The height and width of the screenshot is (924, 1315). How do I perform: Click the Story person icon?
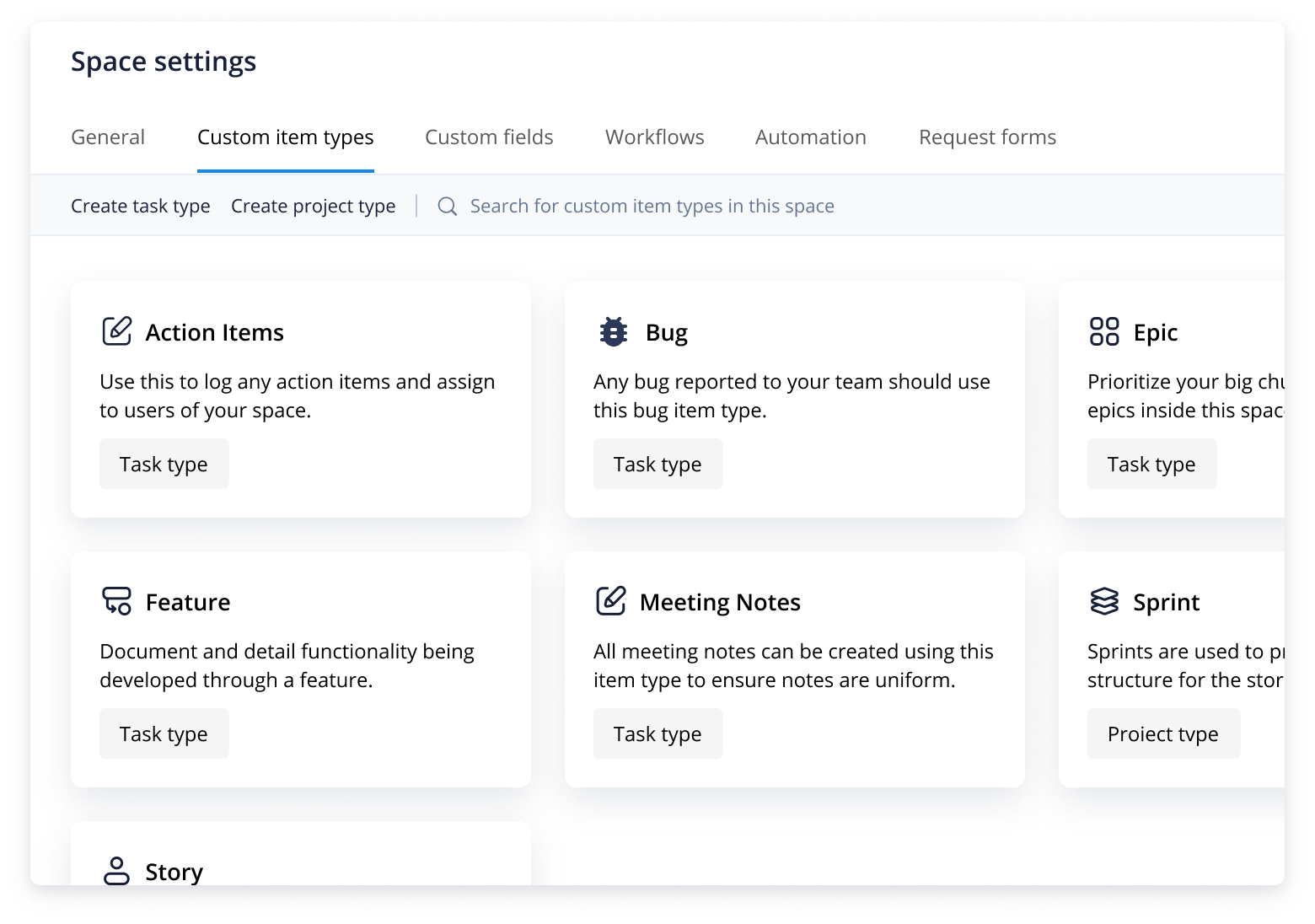[x=116, y=871]
